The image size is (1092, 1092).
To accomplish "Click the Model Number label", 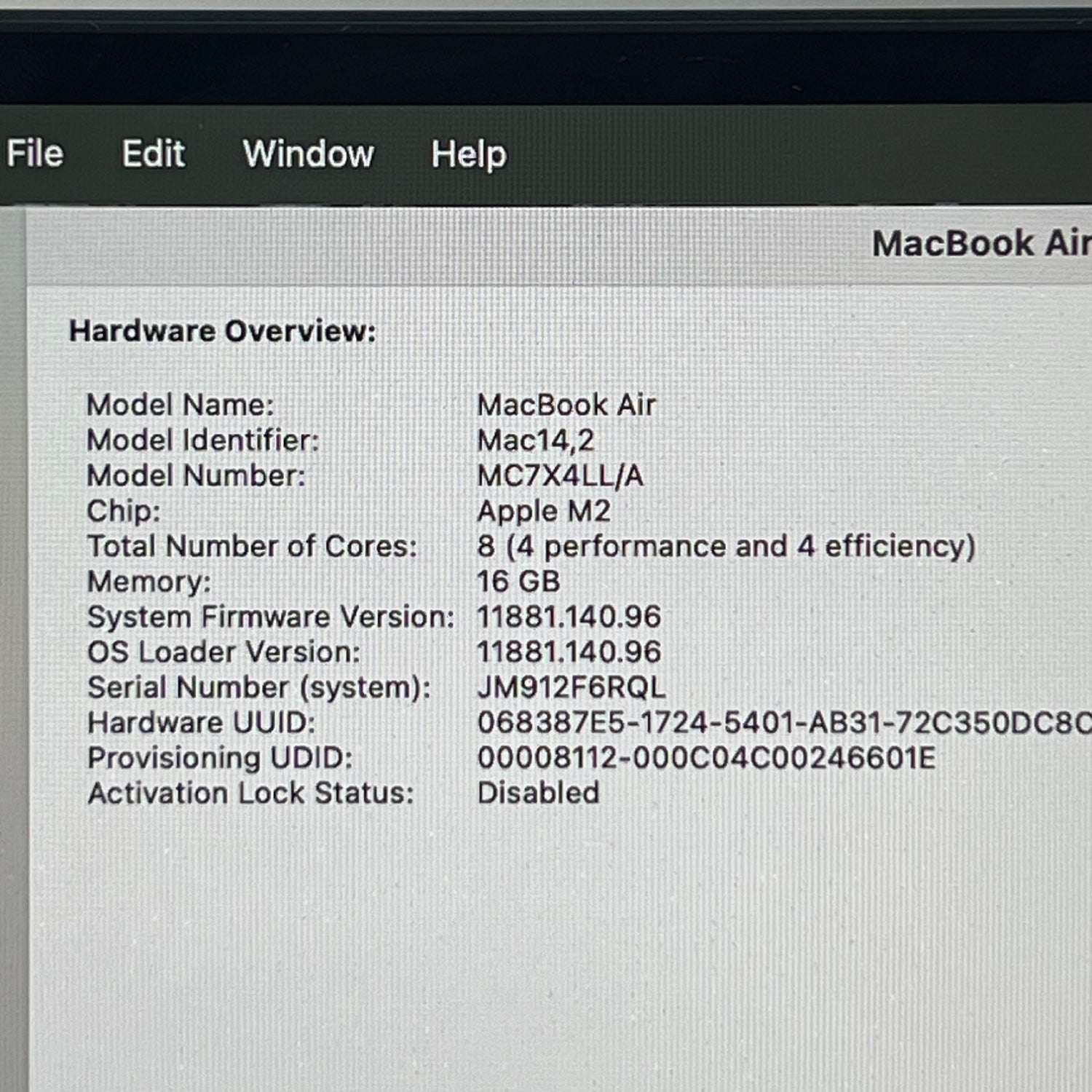I will pos(197,475).
